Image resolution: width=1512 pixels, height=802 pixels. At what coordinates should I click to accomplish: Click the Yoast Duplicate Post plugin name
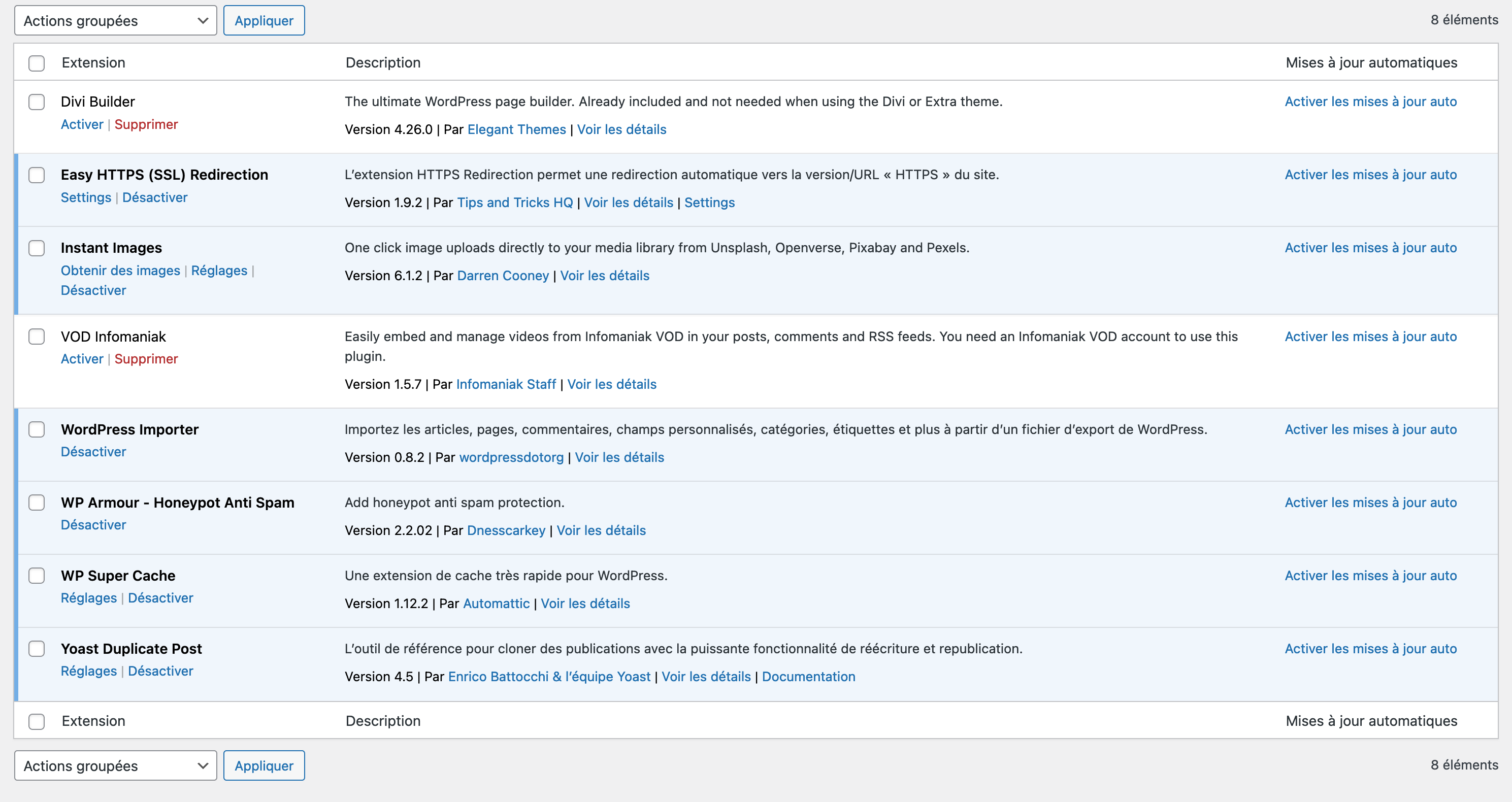pyautogui.click(x=132, y=649)
